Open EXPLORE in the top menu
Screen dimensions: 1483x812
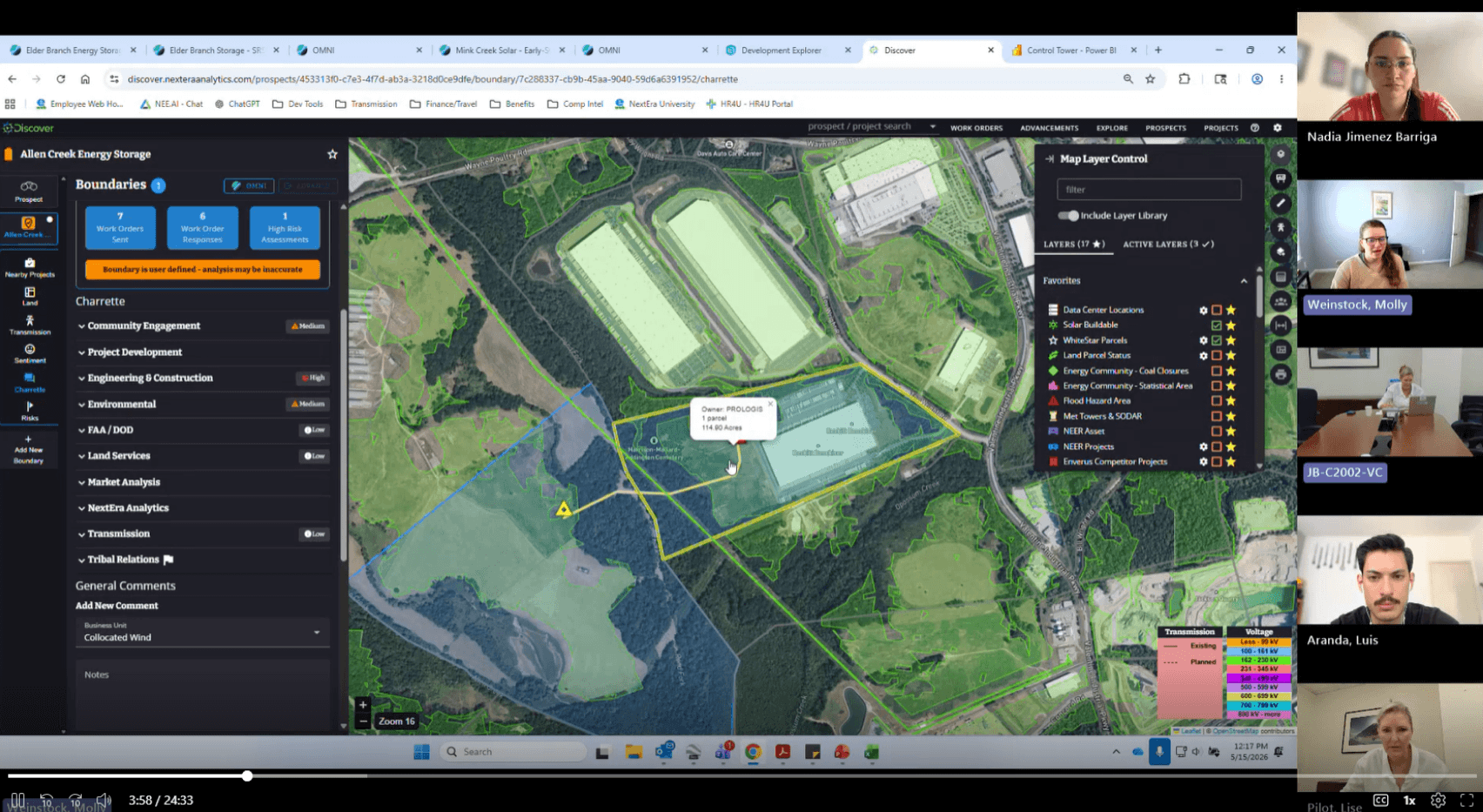point(1112,128)
